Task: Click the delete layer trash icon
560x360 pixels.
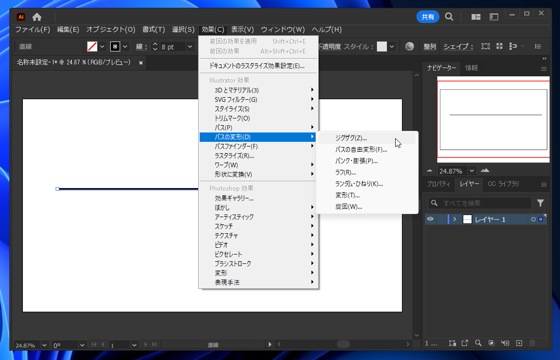Action: [x=532, y=343]
